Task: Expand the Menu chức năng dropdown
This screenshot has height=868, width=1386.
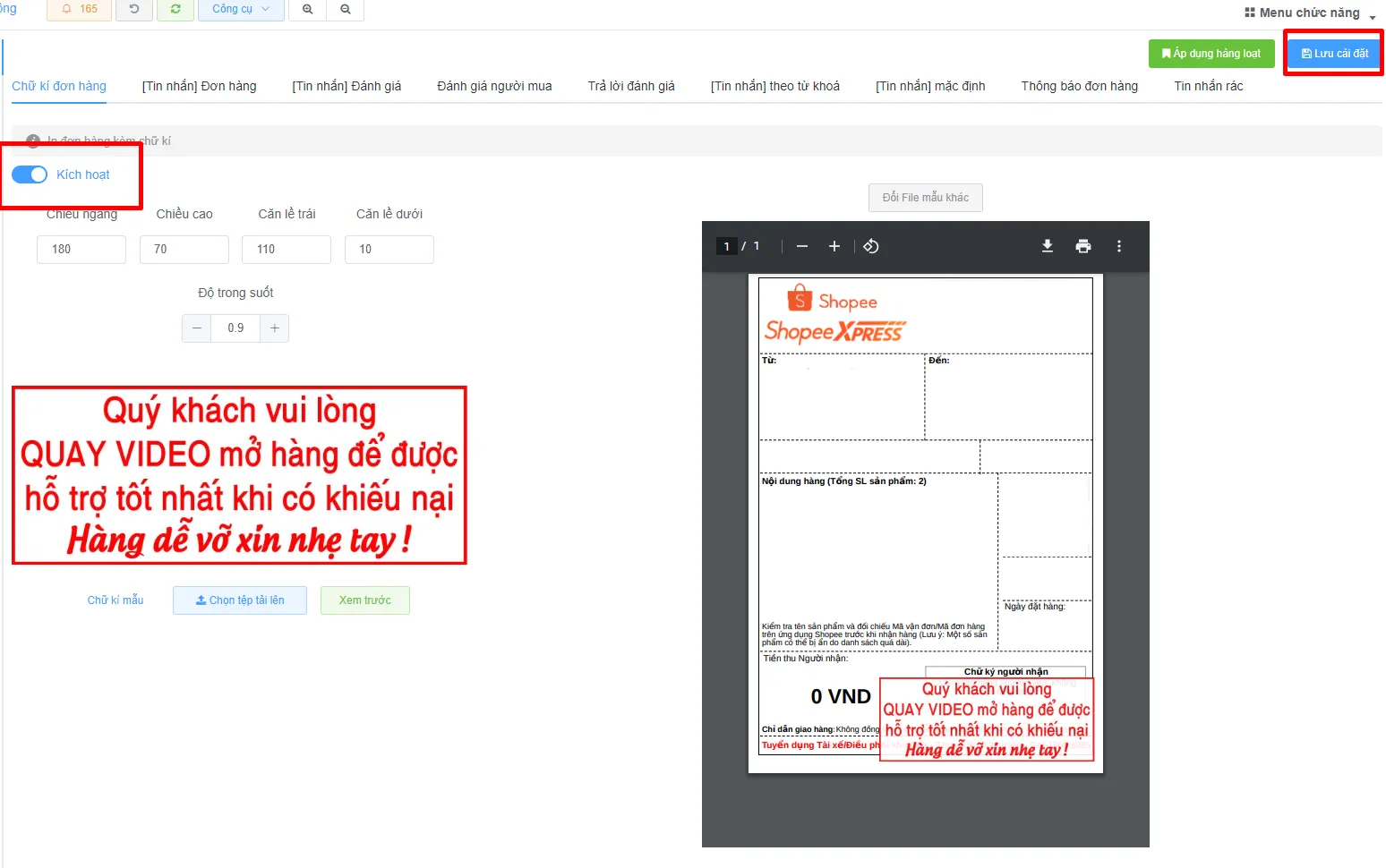Action: point(1310,13)
